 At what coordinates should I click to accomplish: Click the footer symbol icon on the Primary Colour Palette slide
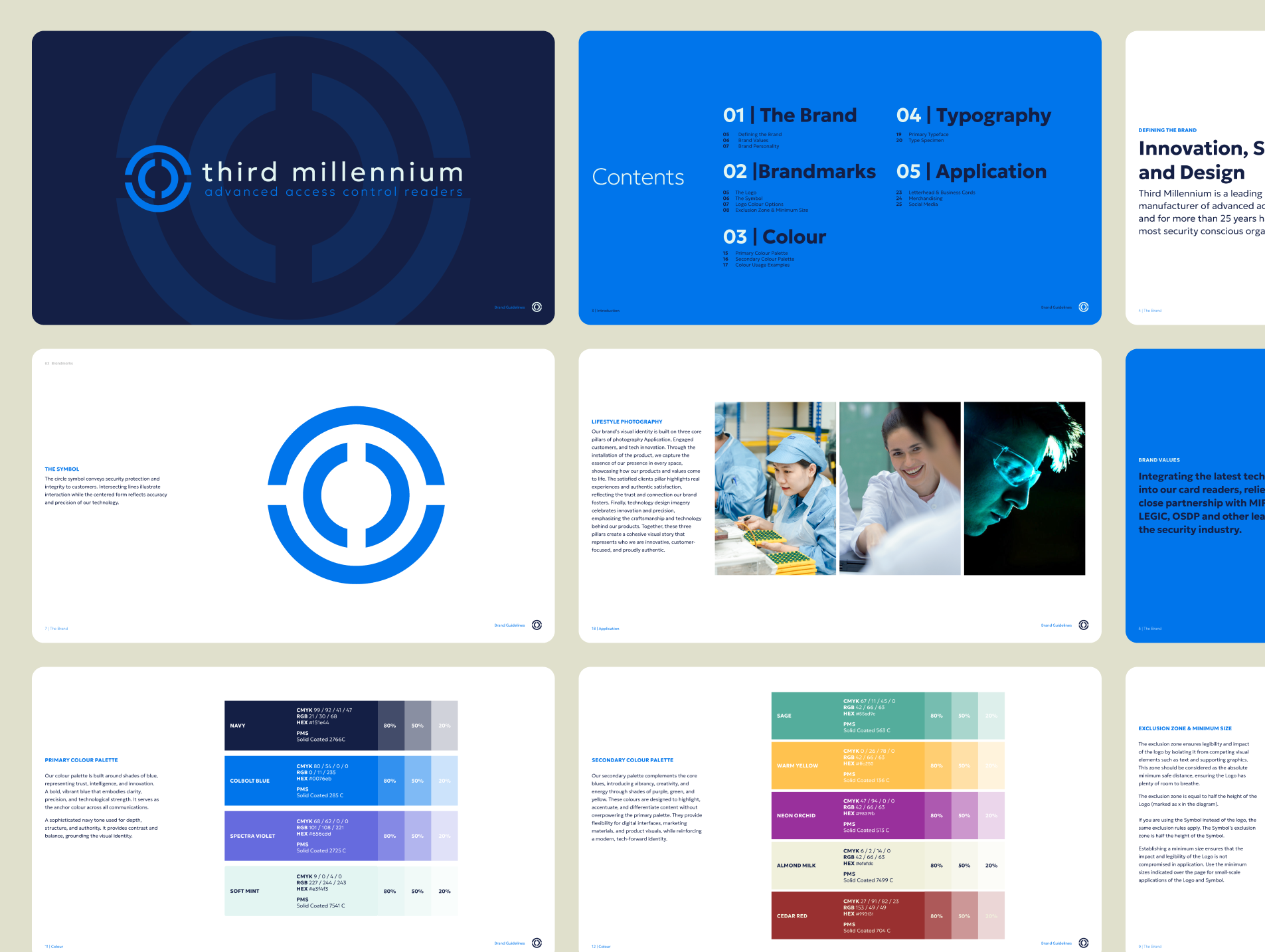click(x=537, y=943)
